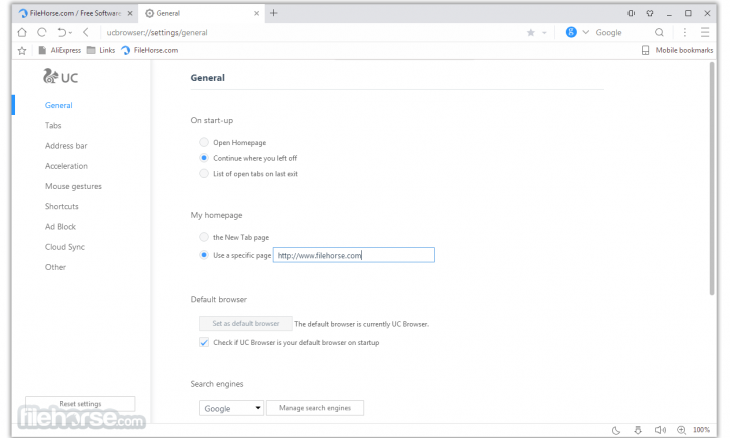Click the homepage URL input field

(354, 255)
